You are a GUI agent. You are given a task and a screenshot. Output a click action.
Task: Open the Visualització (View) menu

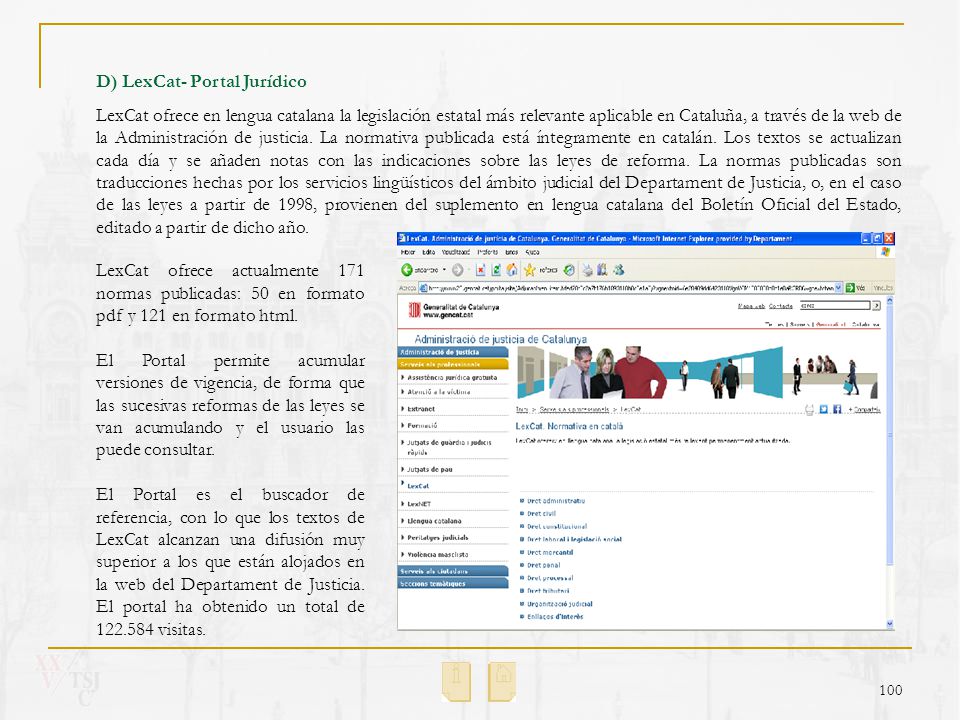[x=456, y=252]
